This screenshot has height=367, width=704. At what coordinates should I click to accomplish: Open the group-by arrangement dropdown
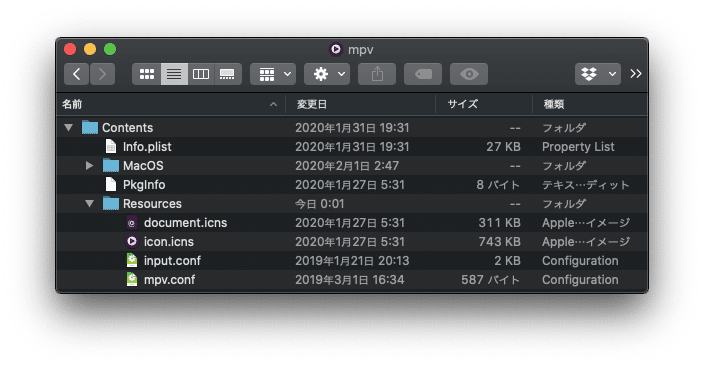[x=273, y=74]
